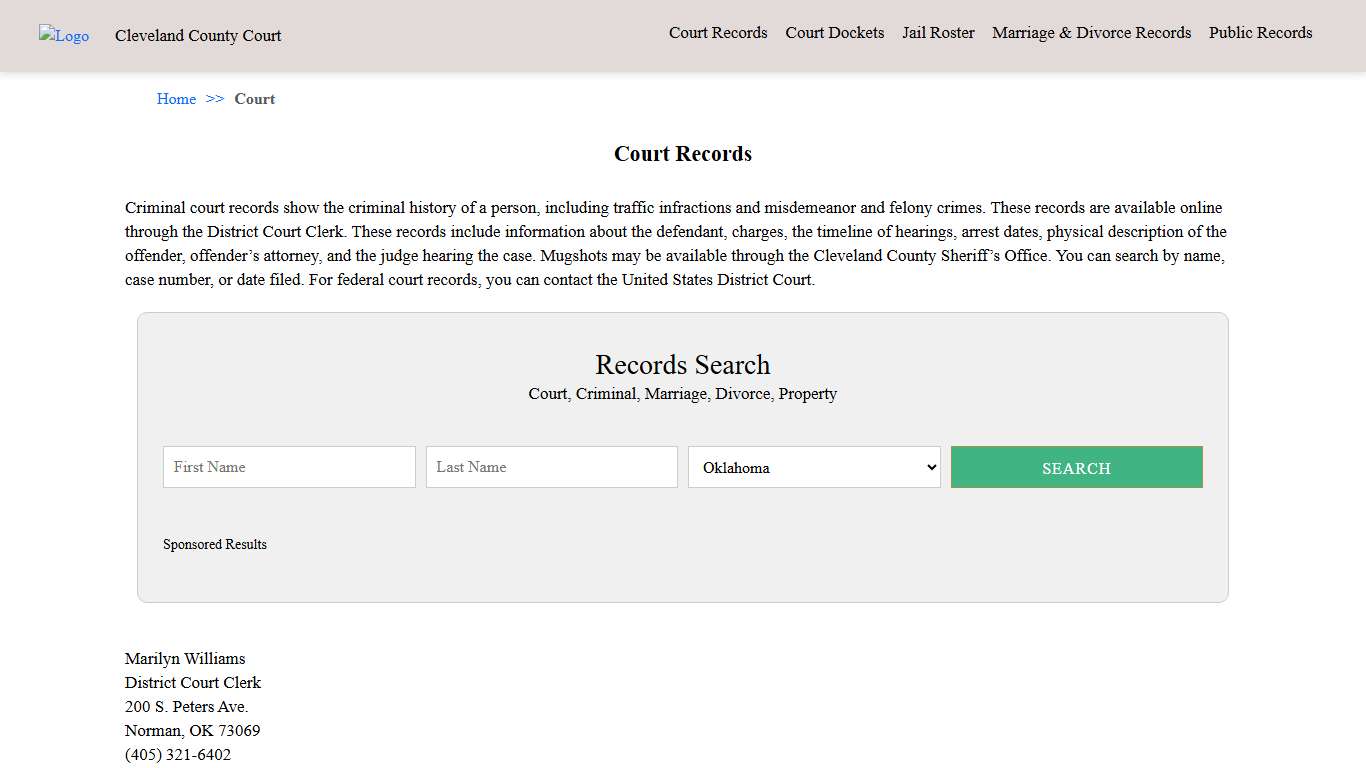
Task: View Marriage & Divorce Records
Action: pos(1091,32)
